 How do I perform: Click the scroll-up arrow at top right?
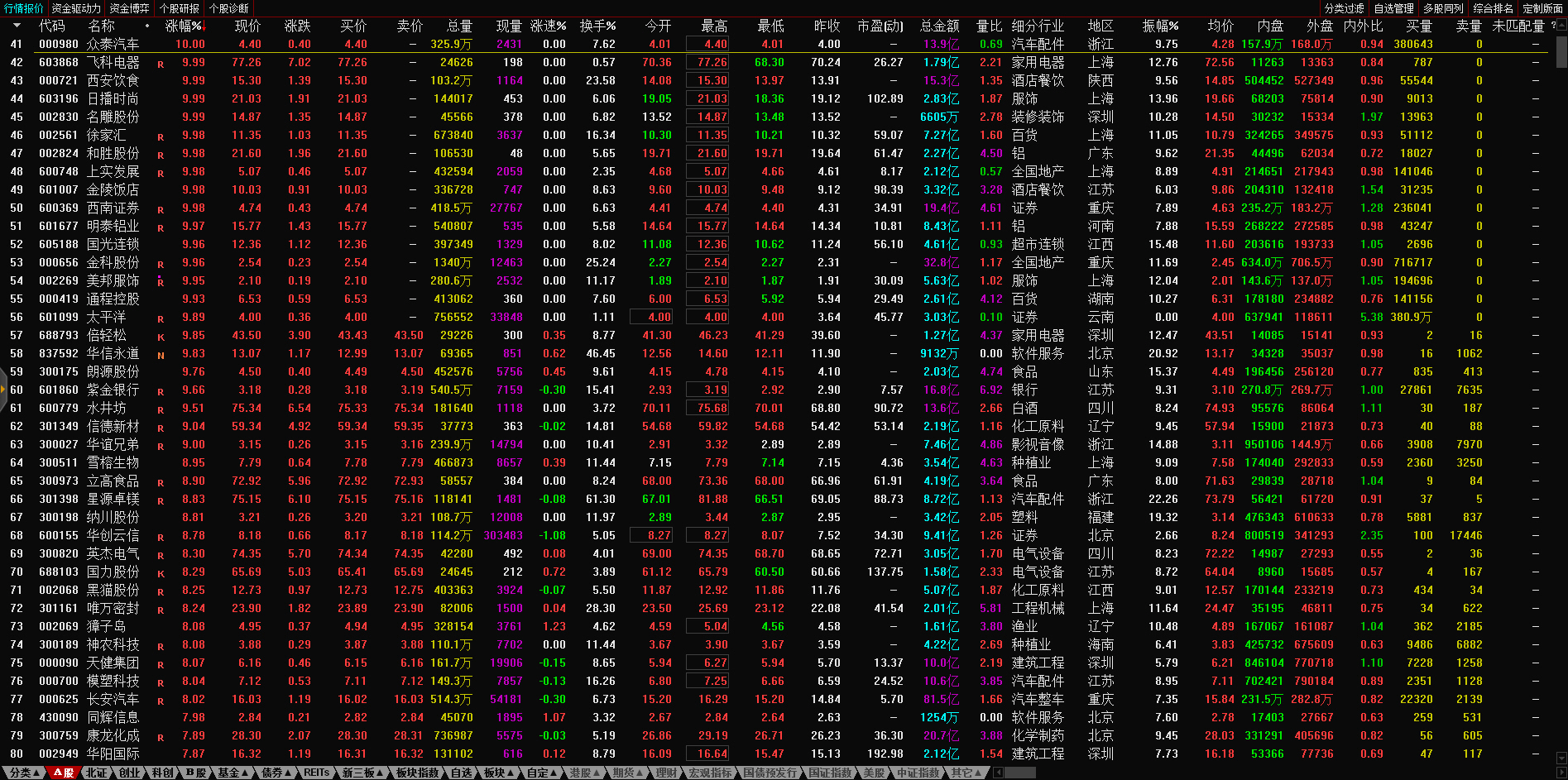(1561, 24)
